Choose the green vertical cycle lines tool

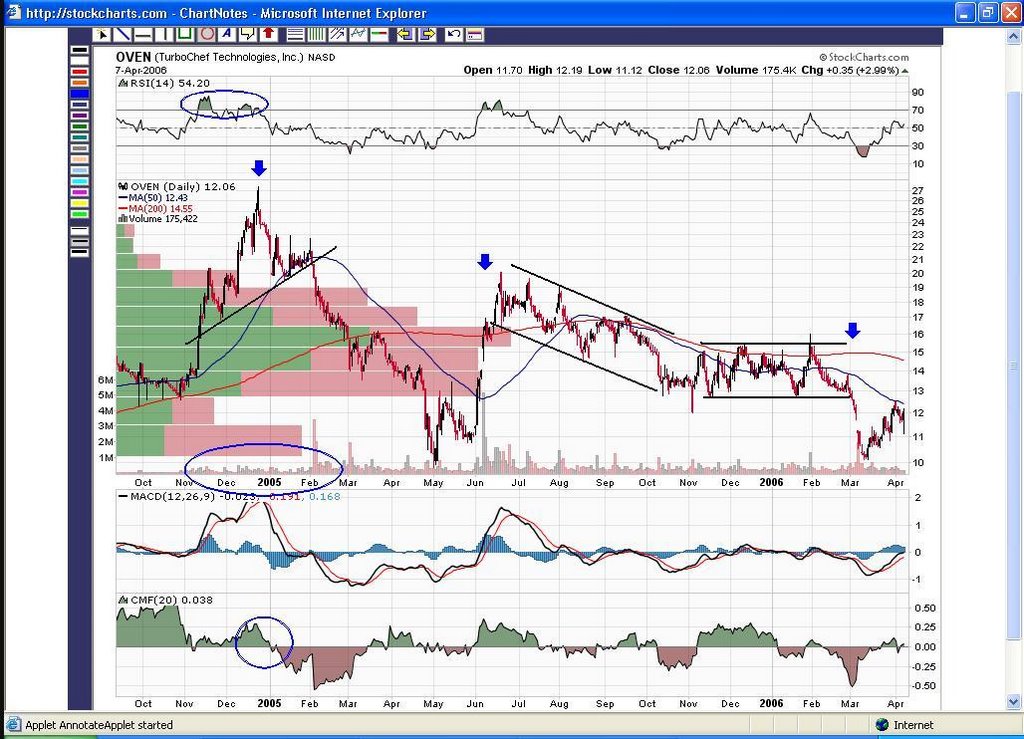[316, 34]
